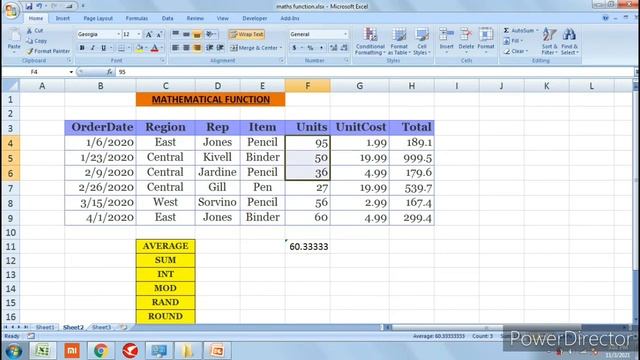This screenshot has height=360, width=640.
Task: Select column F header
Action: pos(307,86)
